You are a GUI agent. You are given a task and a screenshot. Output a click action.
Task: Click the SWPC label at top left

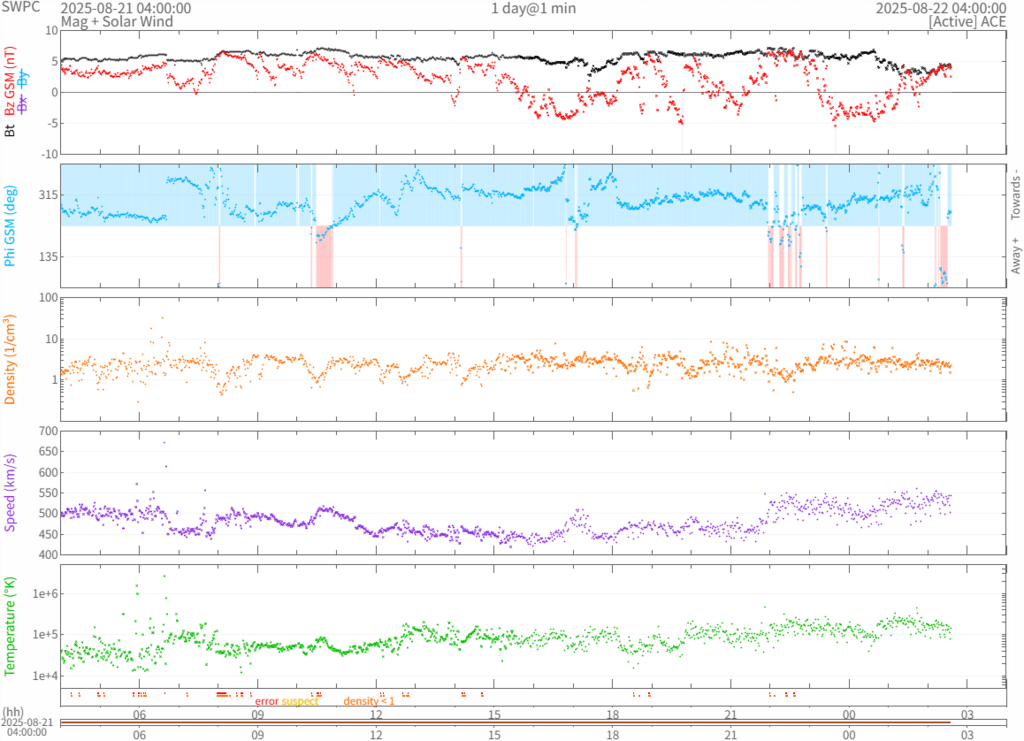click(21, 8)
